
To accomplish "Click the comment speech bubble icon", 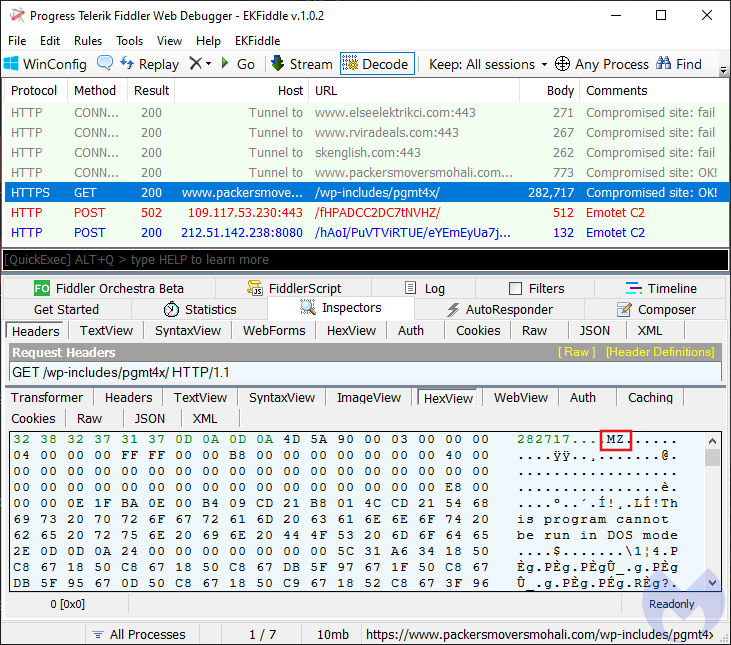I will tap(105, 64).
